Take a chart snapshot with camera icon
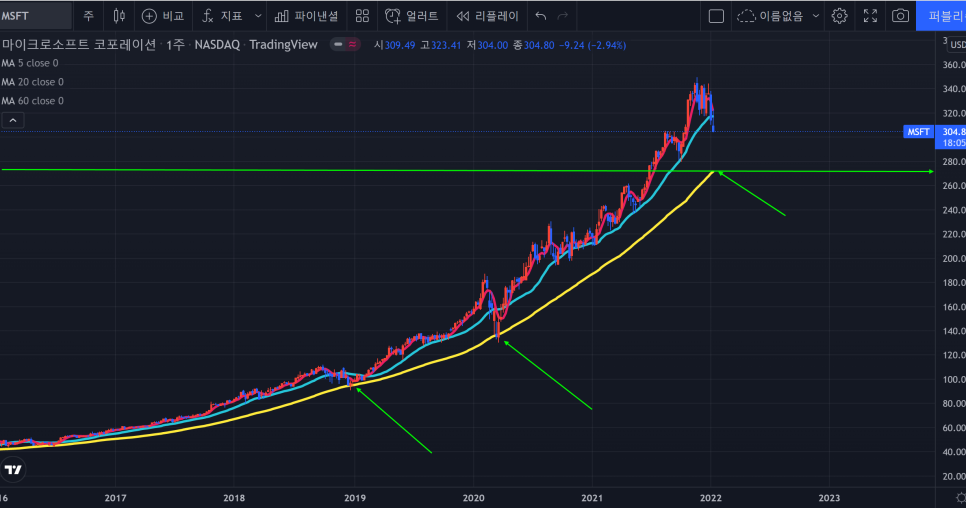The image size is (966, 508). 900,16
